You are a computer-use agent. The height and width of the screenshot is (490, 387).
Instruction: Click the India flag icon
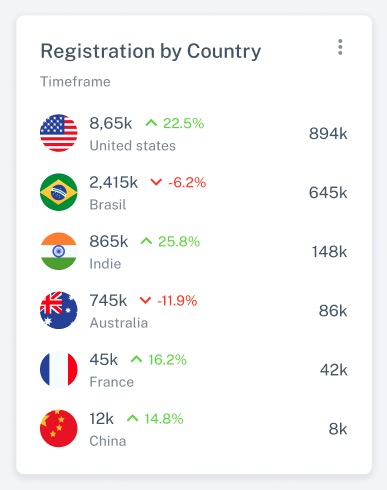[x=59, y=251]
